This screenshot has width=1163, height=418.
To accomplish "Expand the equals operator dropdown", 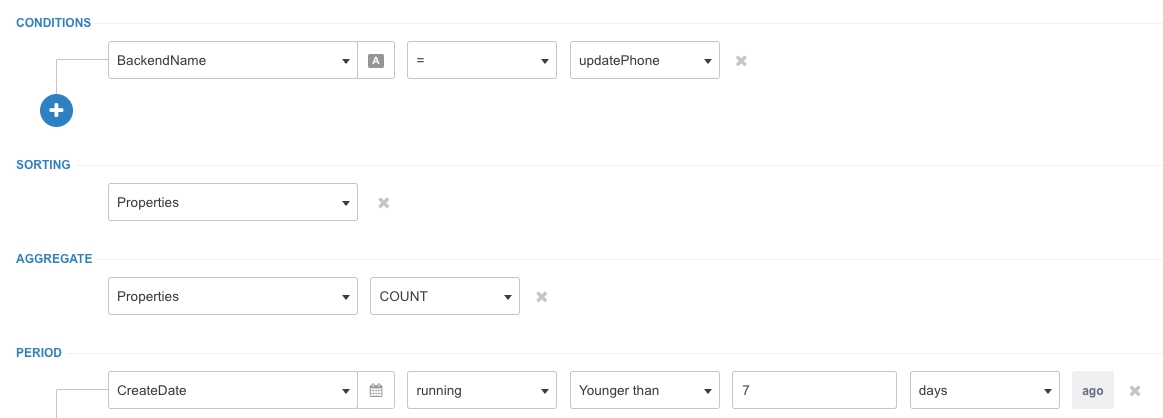I will 482,60.
